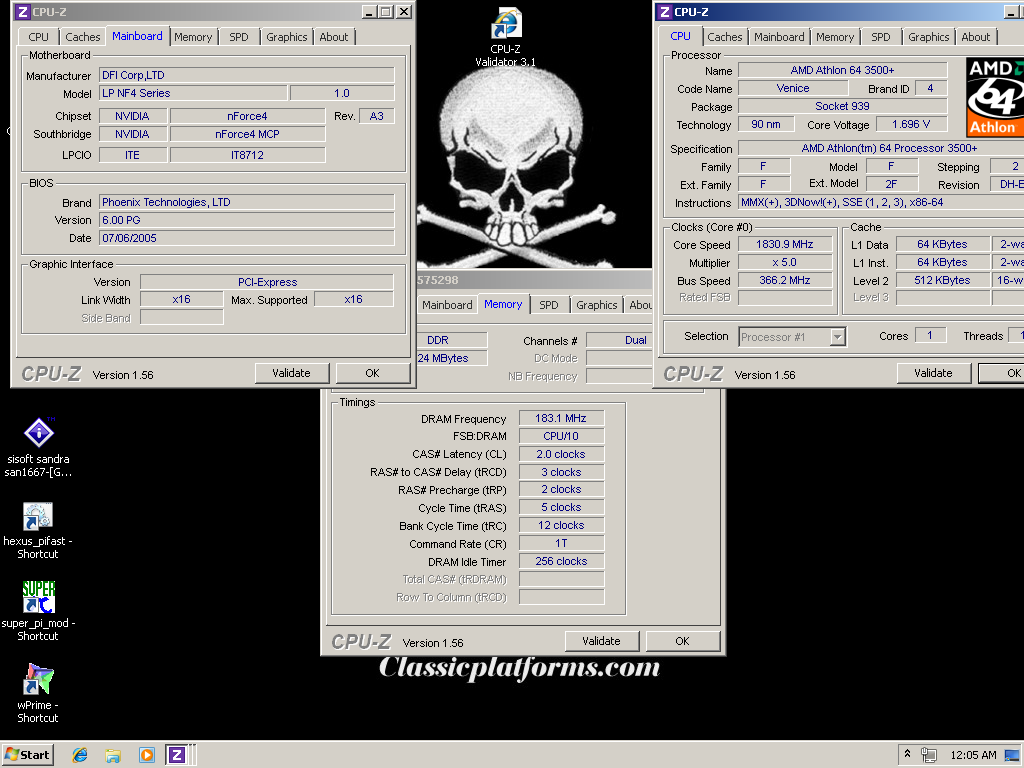Click the 12 clocks Bank Cycle Time value
The width and height of the screenshot is (1024, 768).
point(561,525)
